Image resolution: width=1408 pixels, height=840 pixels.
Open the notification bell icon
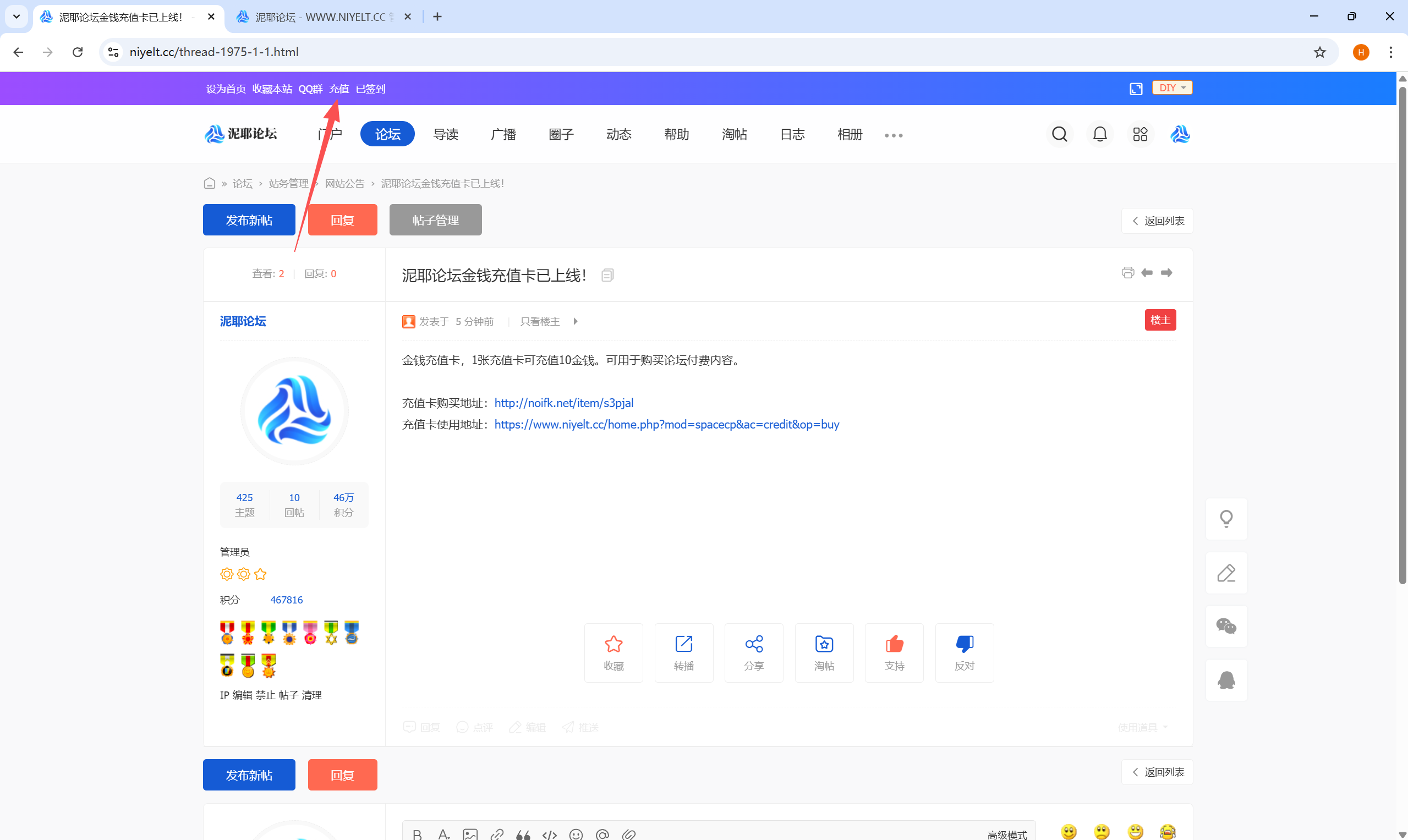pyautogui.click(x=1099, y=134)
